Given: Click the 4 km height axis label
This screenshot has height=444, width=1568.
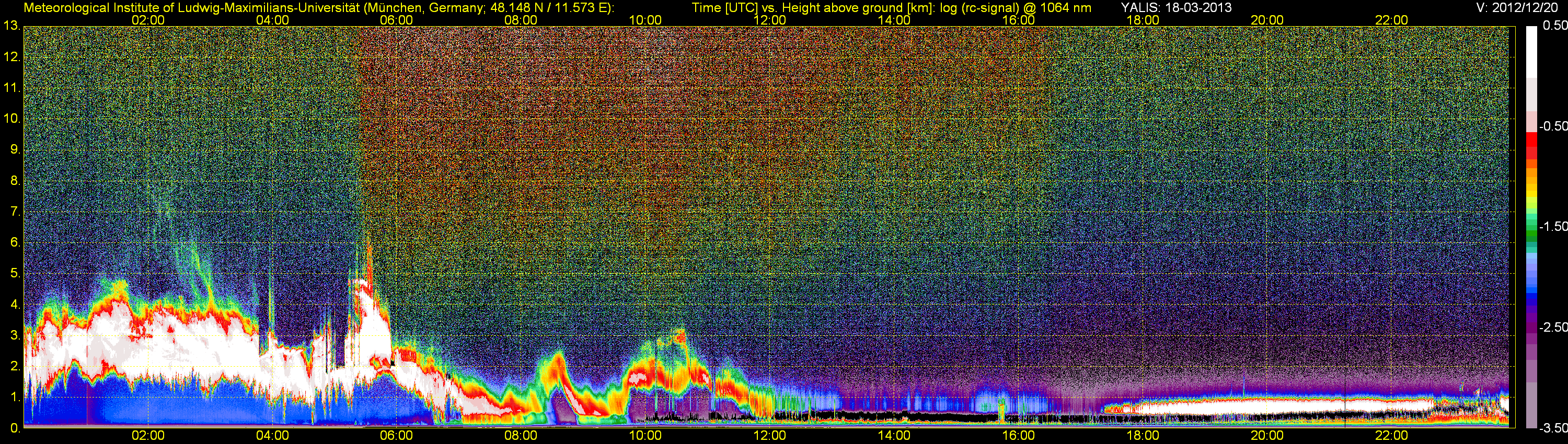Looking at the screenshot, I should [x=15, y=305].
